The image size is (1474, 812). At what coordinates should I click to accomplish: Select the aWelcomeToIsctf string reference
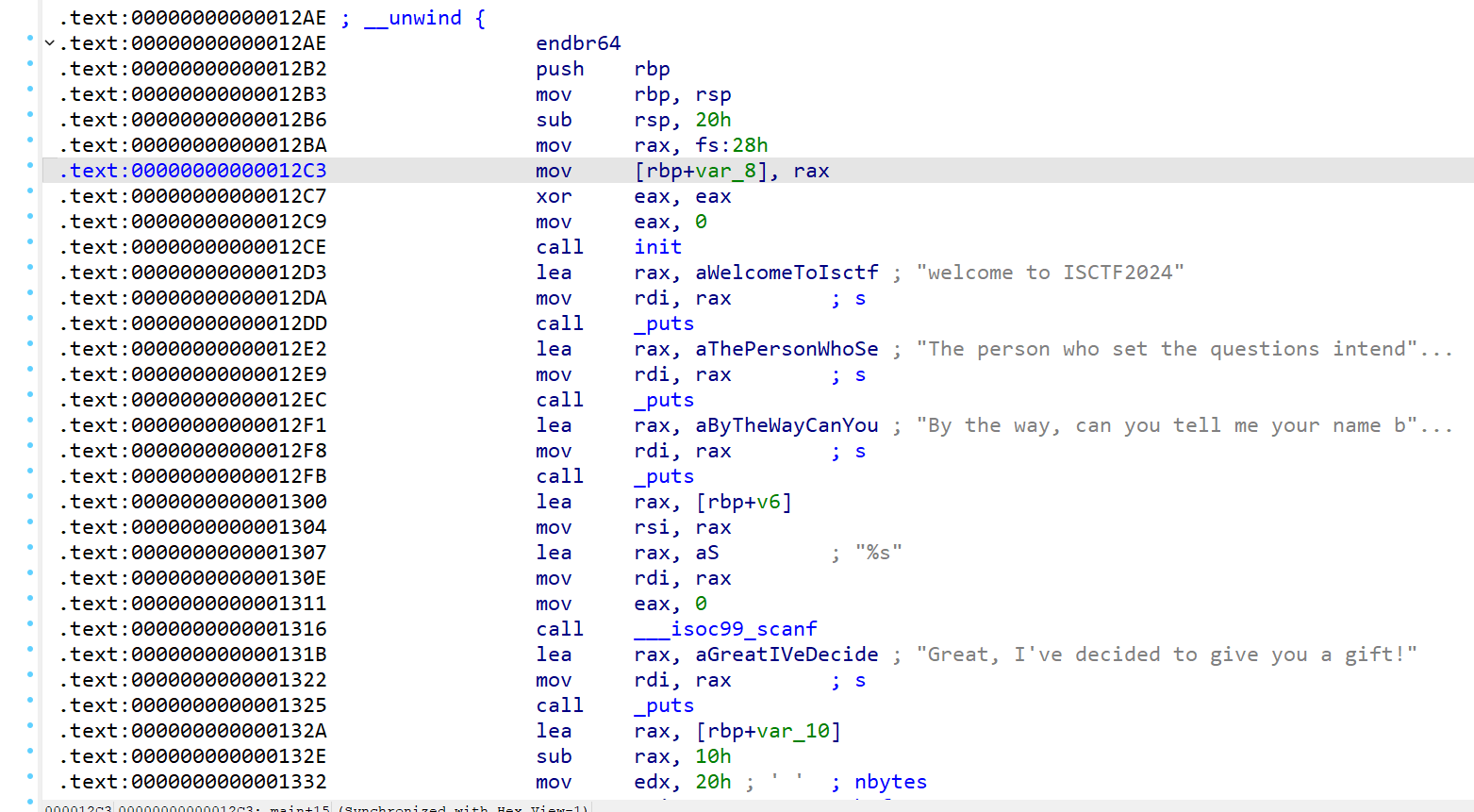(x=787, y=273)
